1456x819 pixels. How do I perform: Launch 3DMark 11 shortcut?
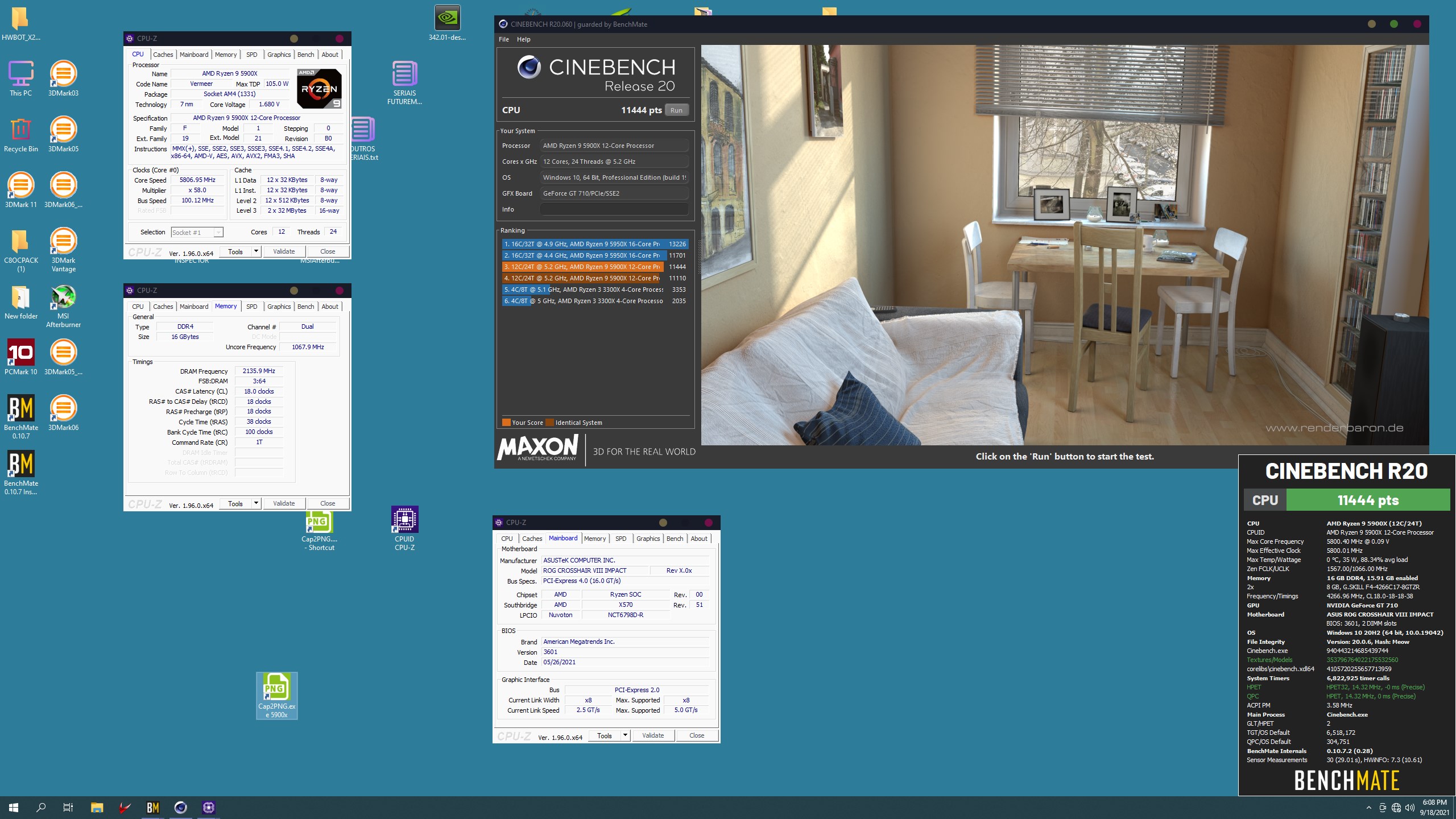point(20,190)
